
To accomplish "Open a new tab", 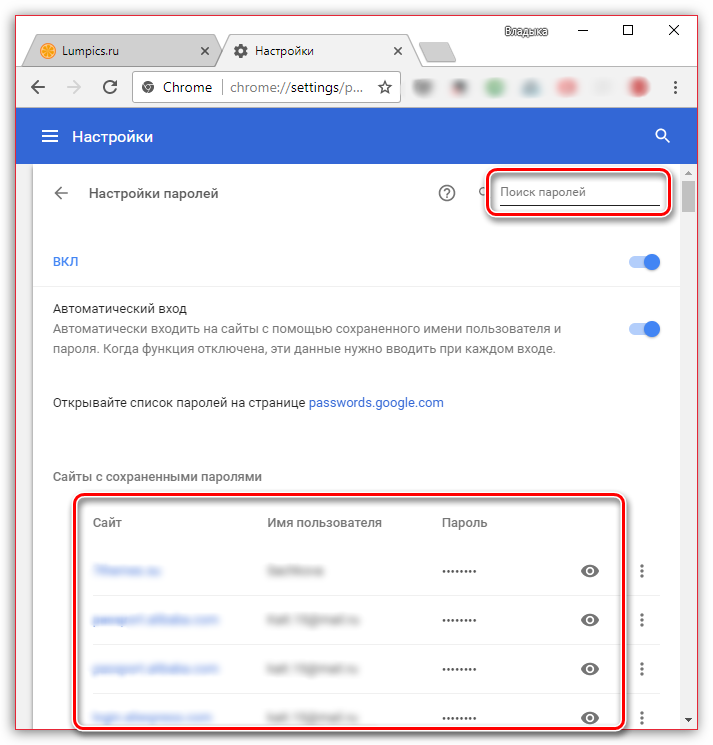I will pyautogui.click(x=438, y=52).
